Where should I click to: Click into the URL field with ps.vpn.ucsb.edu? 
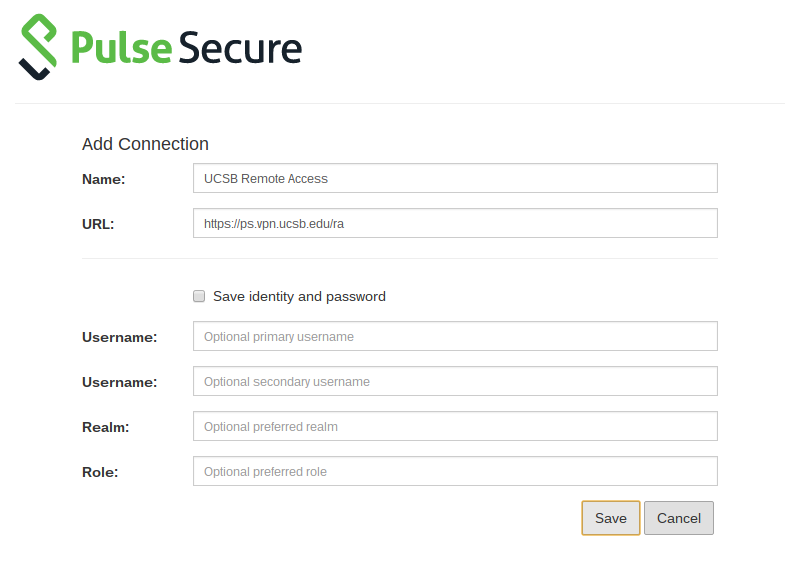[455, 223]
